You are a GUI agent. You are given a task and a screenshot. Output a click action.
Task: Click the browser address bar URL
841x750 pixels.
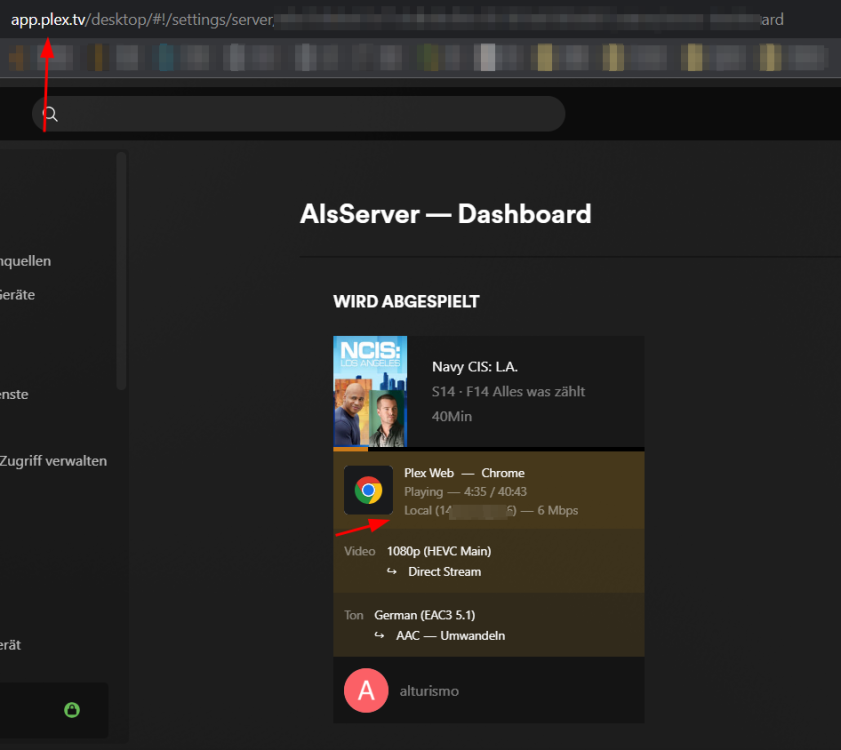pyautogui.click(x=397, y=20)
